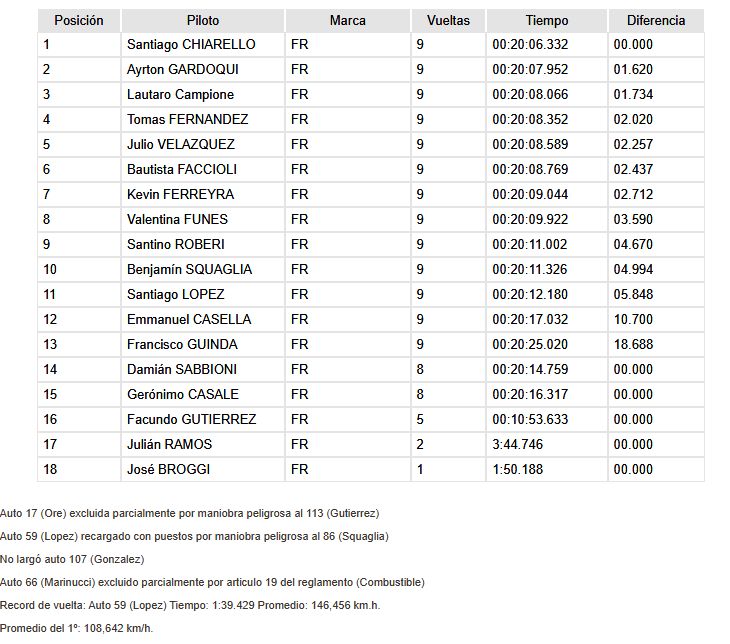Select the José BROGGI pilot cell

pyautogui.click(x=203, y=469)
